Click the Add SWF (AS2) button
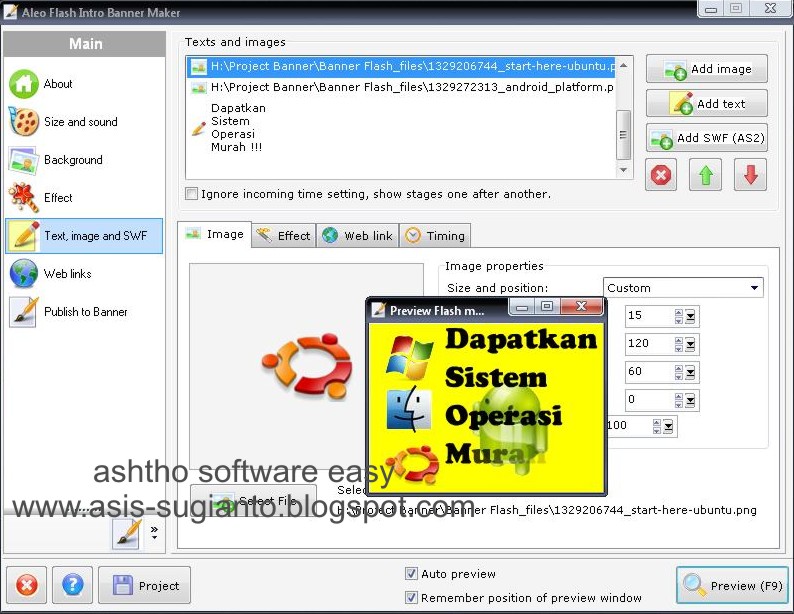The height and width of the screenshot is (614, 794). [707, 138]
